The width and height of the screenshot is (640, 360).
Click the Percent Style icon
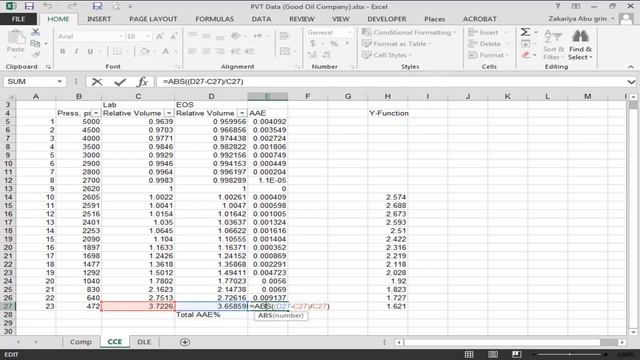click(x=334, y=44)
